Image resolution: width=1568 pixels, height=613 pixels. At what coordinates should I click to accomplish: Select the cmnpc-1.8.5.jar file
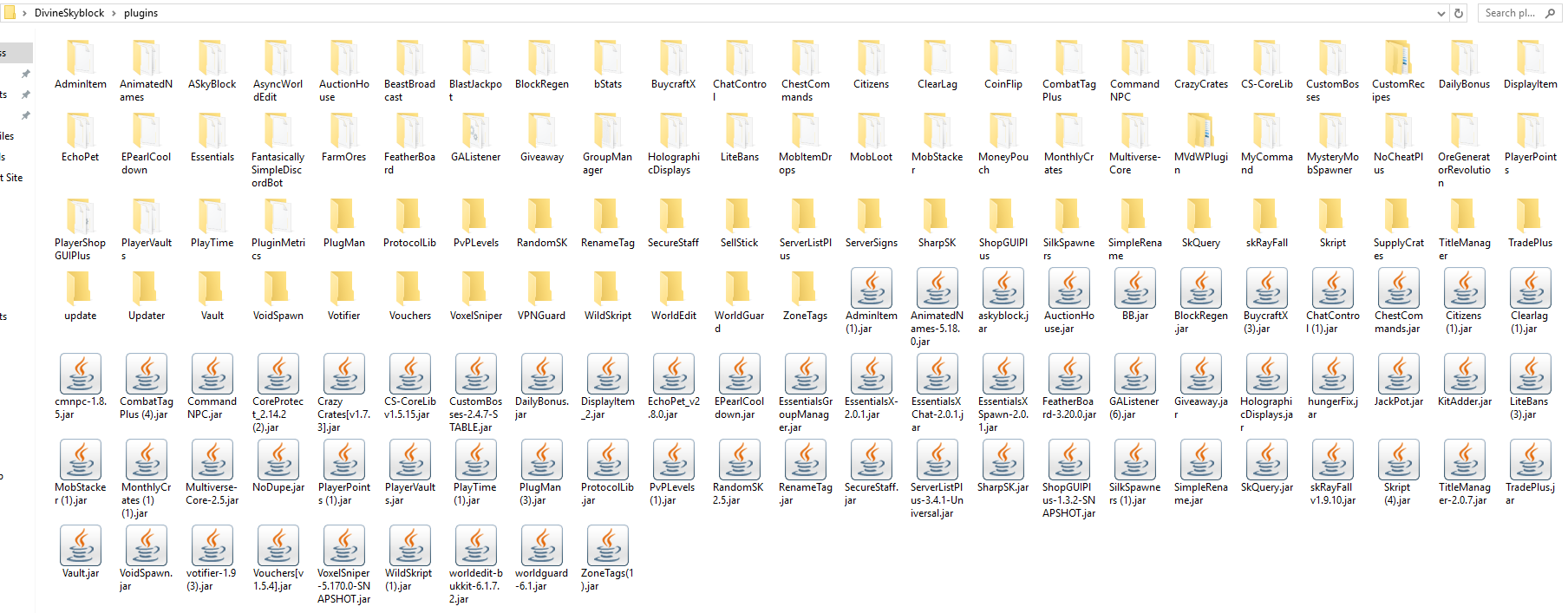click(x=81, y=387)
